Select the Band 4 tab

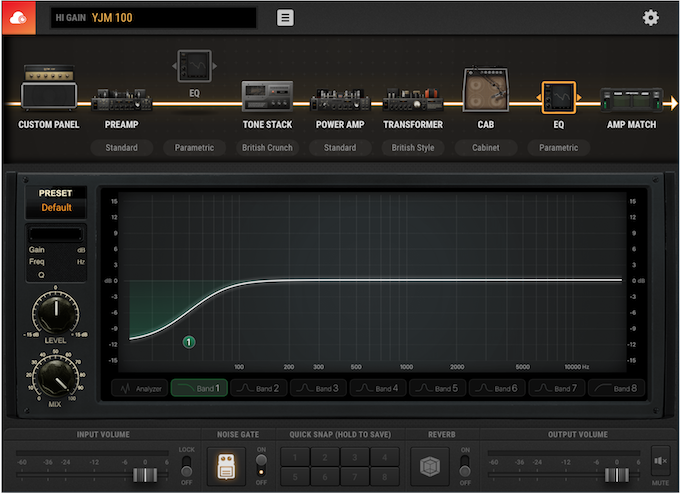point(378,388)
